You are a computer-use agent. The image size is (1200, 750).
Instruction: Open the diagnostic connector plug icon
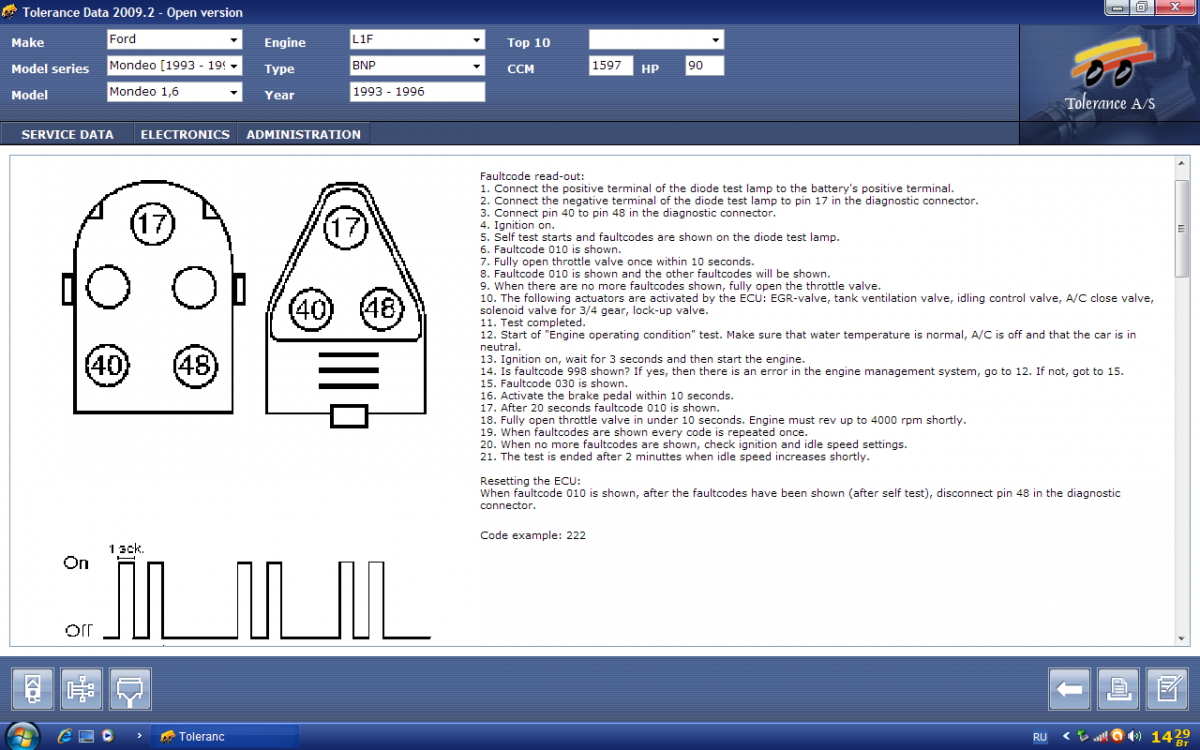pyautogui.click(x=131, y=689)
